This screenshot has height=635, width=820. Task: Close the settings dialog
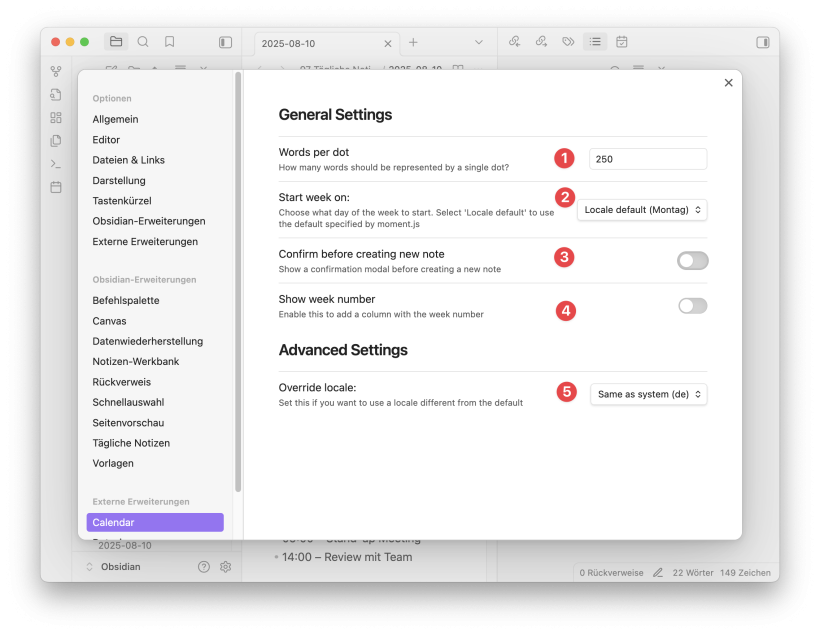coord(728,83)
